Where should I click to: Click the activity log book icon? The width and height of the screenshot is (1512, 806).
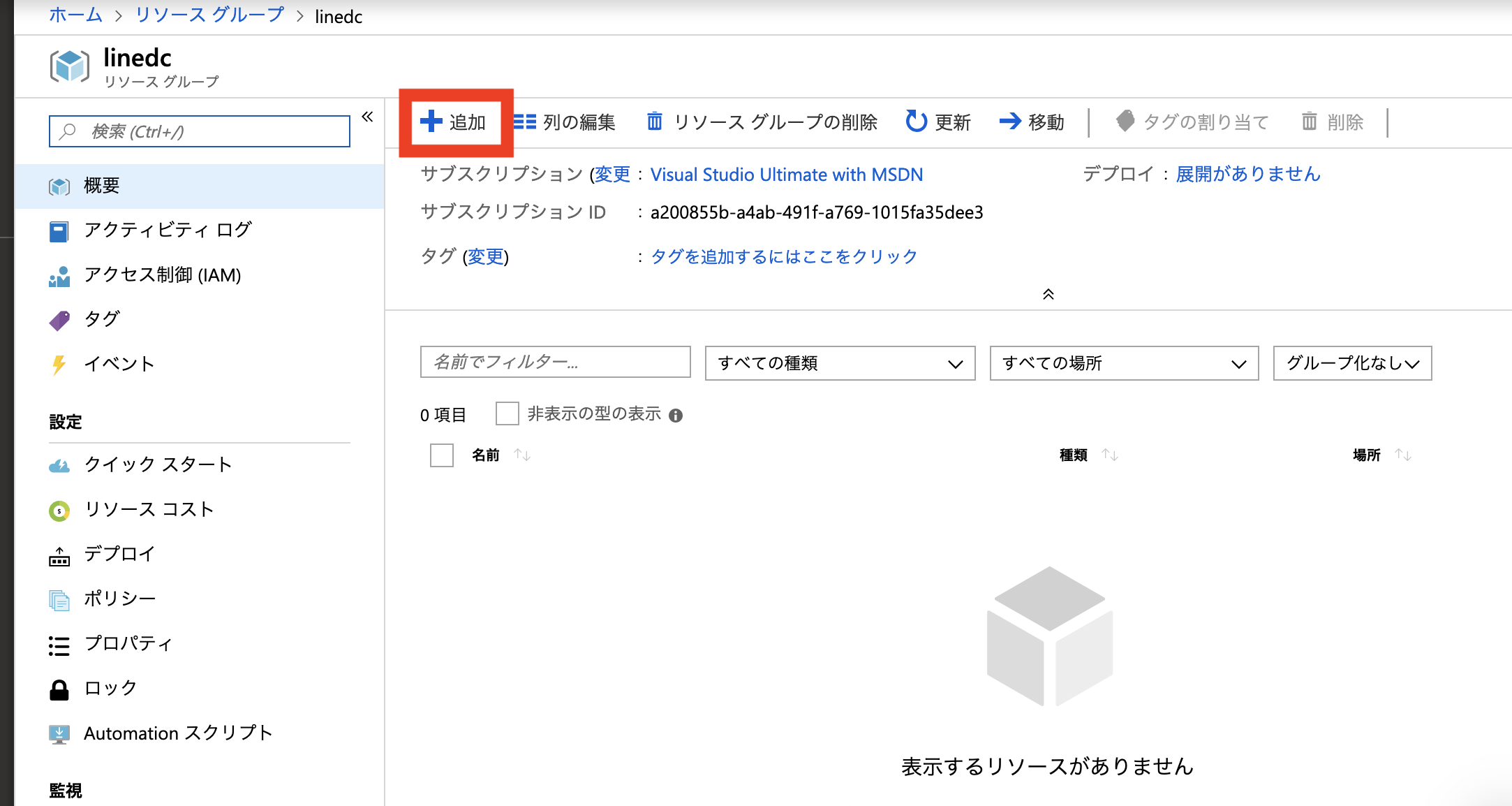tap(59, 231)
